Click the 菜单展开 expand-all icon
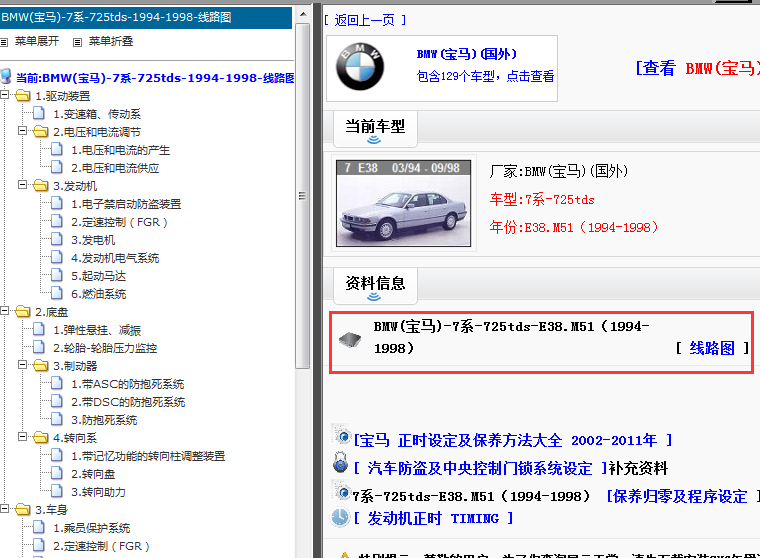Screen dimensions: 760x558 [4, 42]
